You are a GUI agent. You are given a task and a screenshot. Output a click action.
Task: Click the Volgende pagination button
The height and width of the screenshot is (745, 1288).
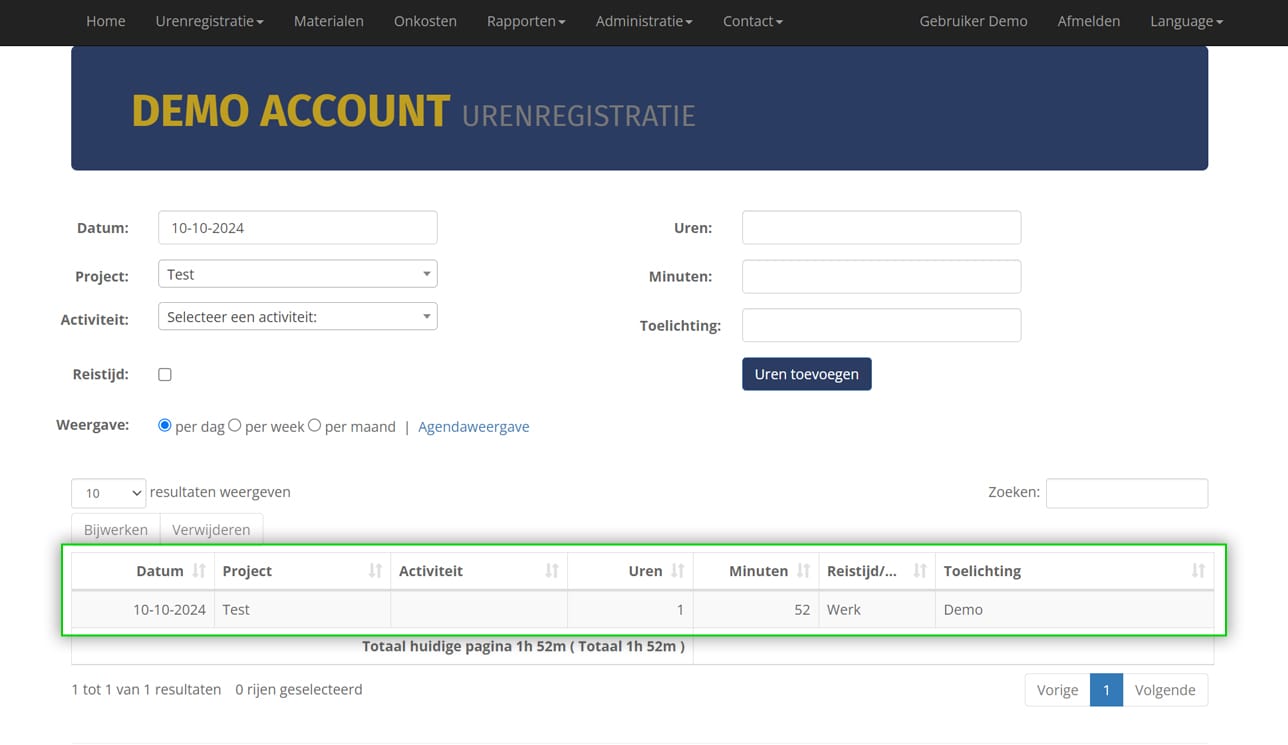1164,690
